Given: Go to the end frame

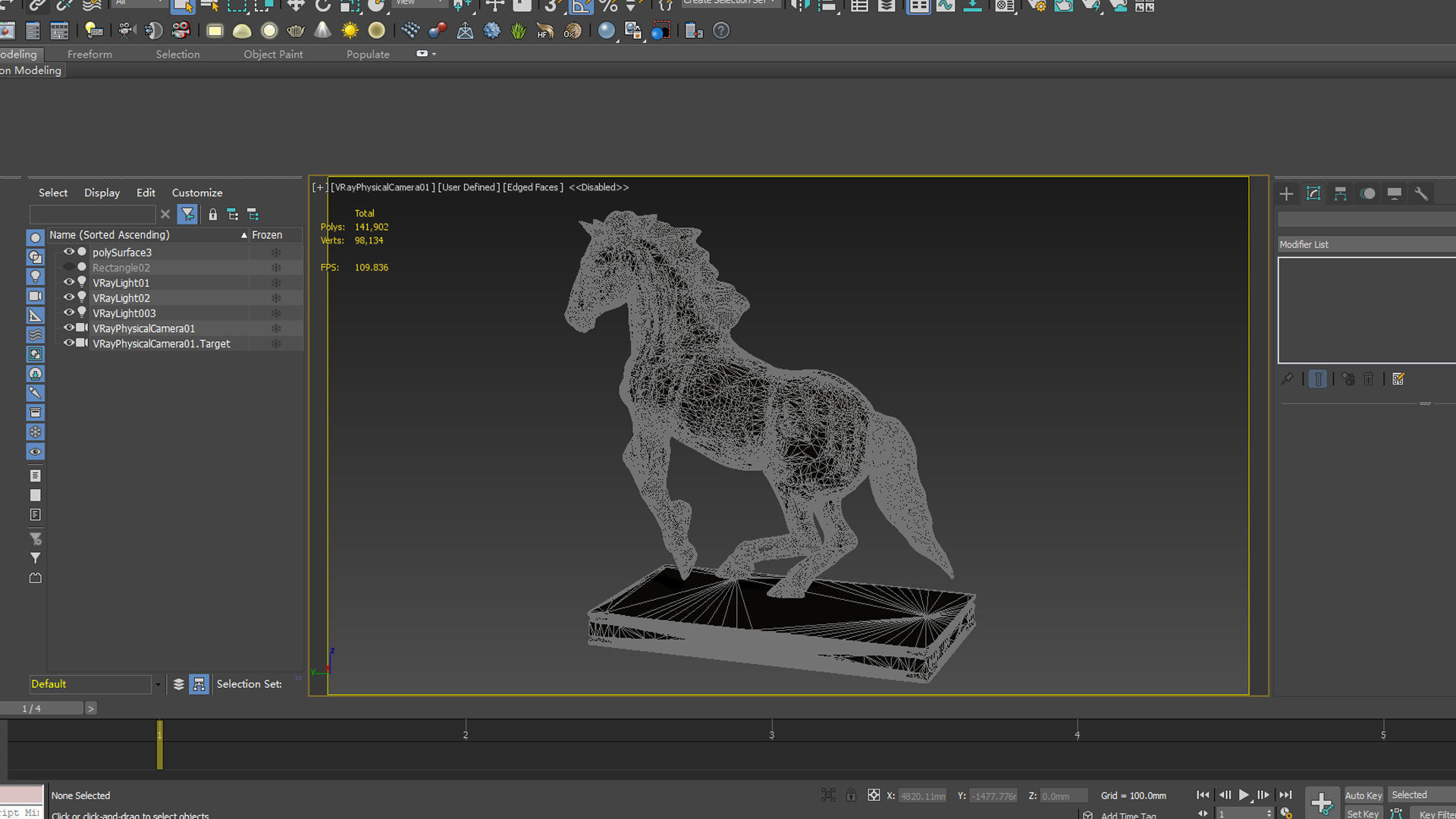Looking at the screenshot, I should 1285,795.
